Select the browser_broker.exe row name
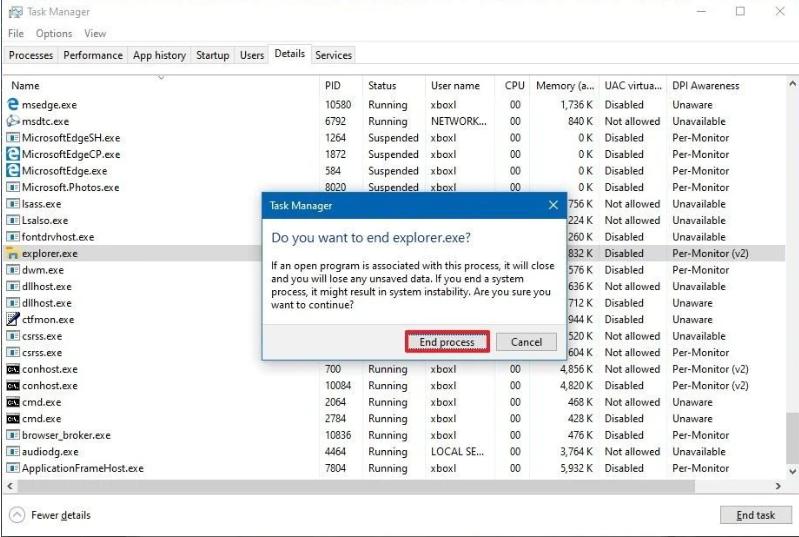The height and width of the screenshot is (537, 799). [66, 436]
